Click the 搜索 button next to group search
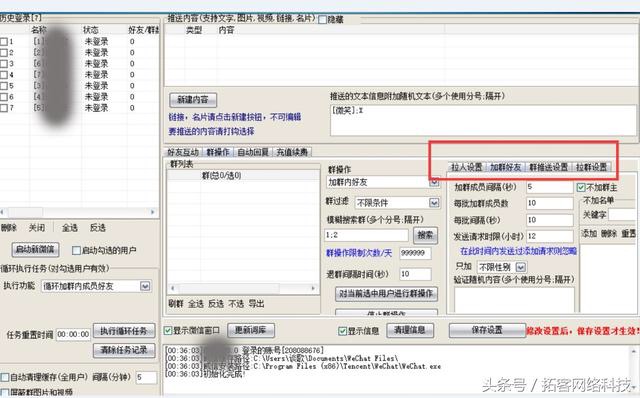The image size is (640, 398). coord(425,235)
